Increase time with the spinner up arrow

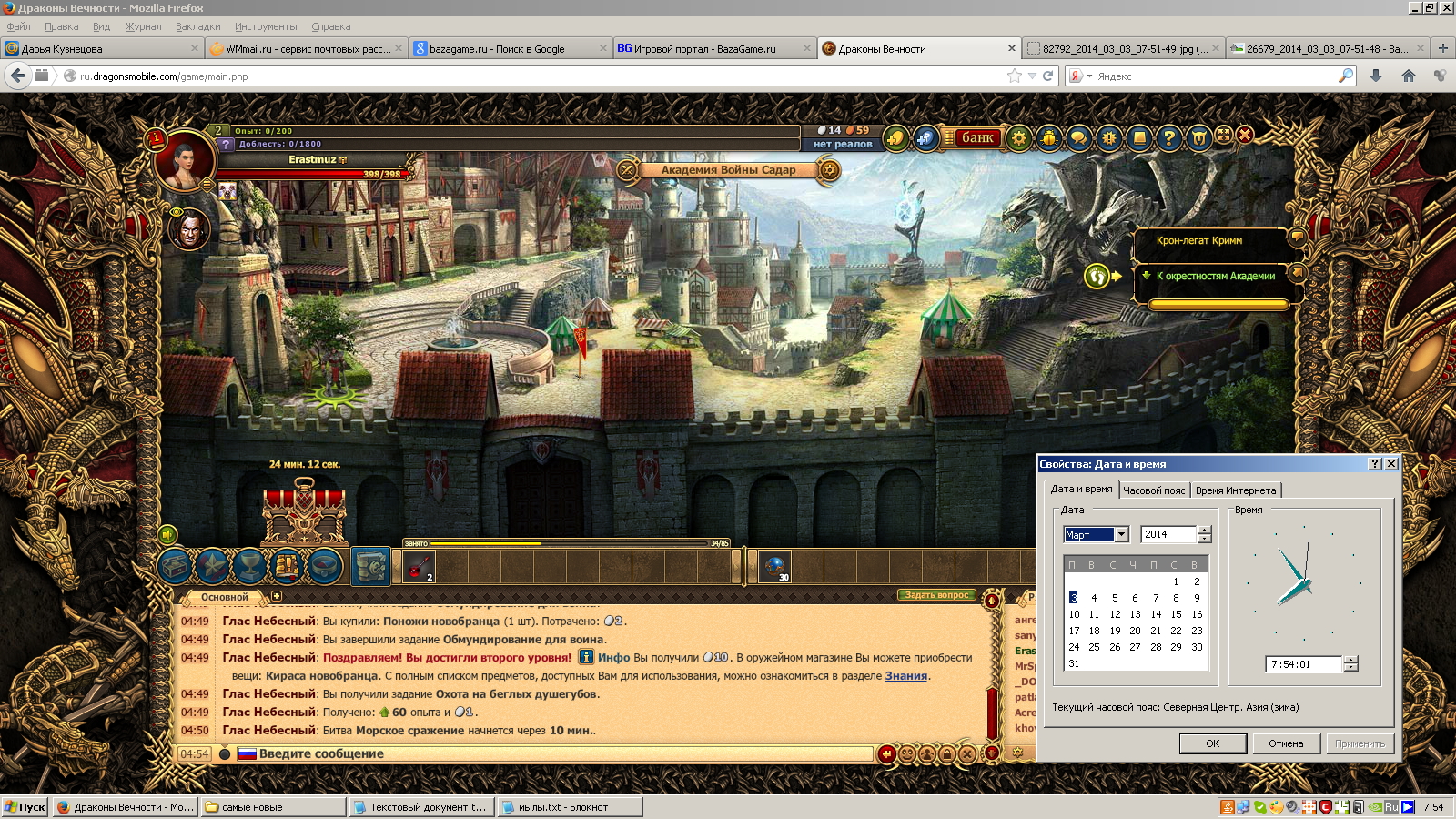coord(1351,660)
